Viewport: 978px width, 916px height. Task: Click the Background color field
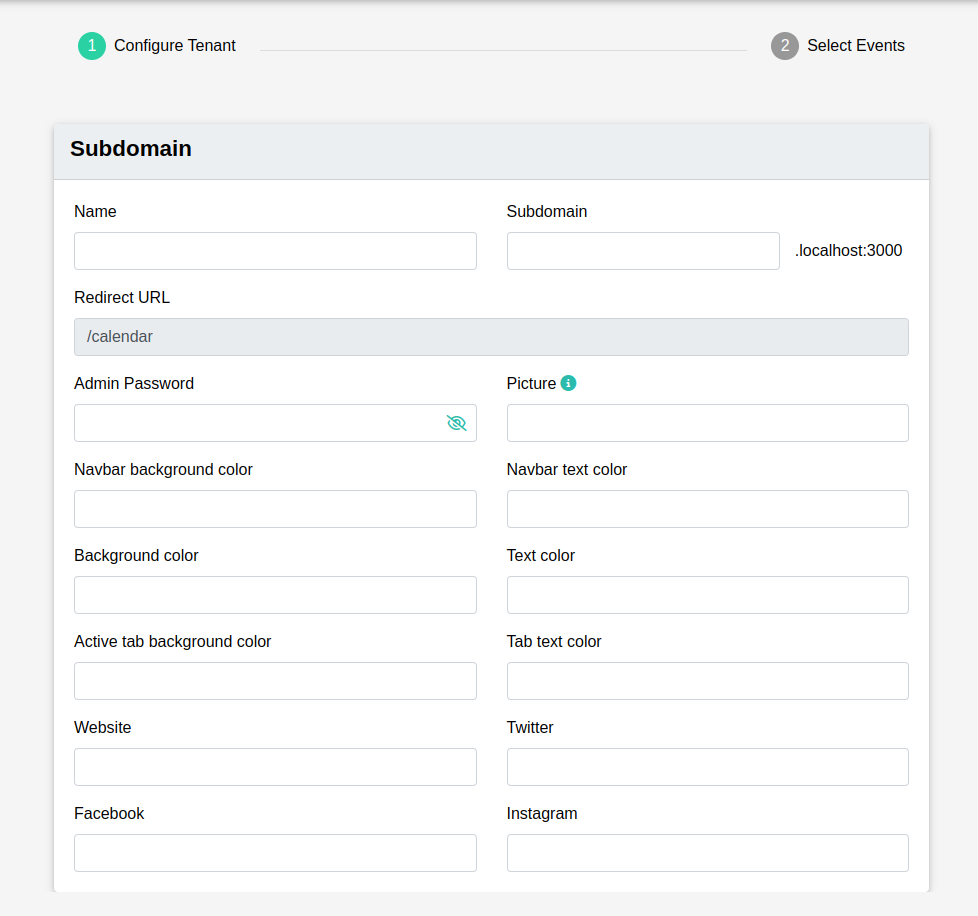tap(275, 595)
